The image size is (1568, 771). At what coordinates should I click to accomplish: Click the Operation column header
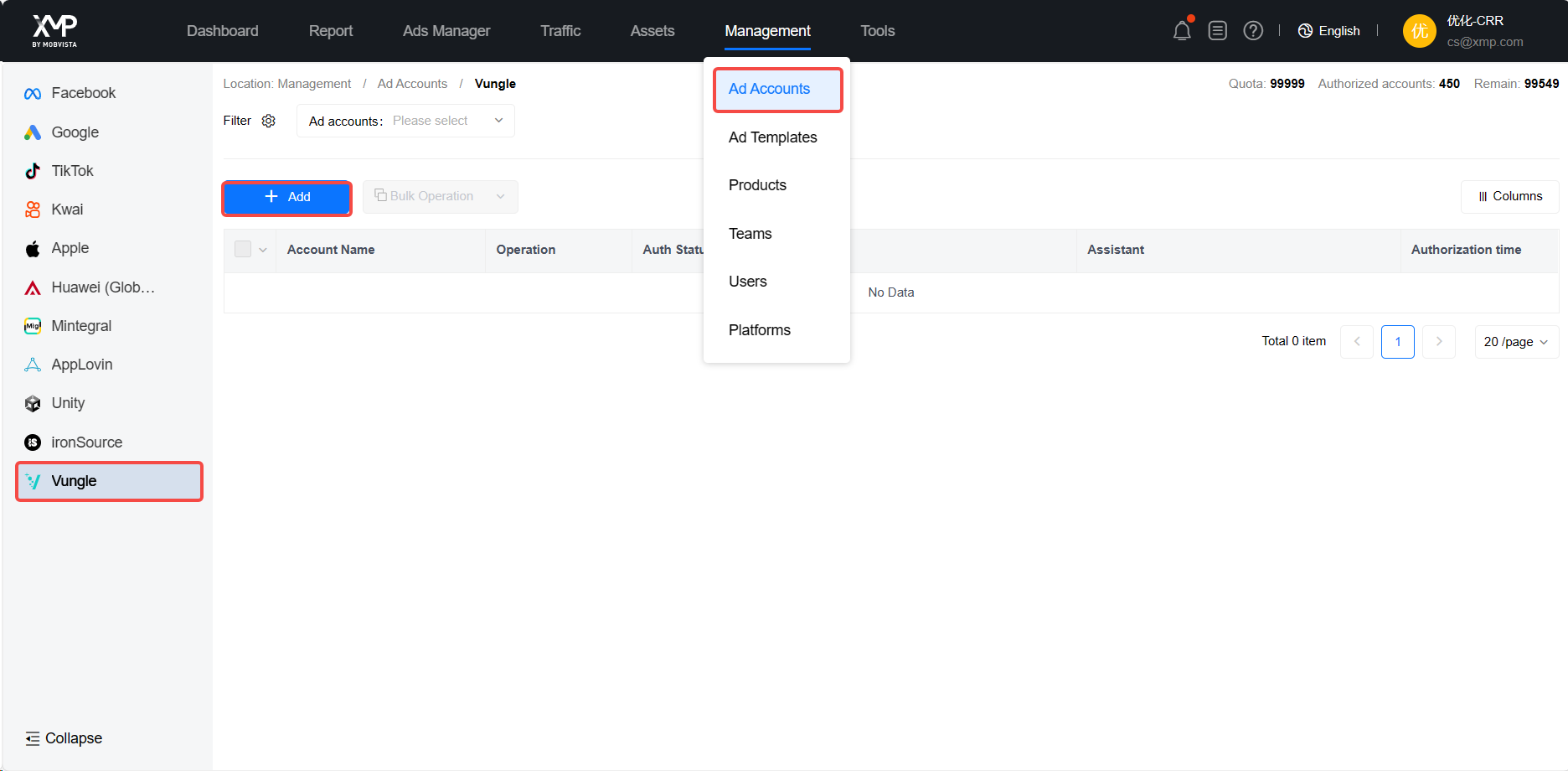[526, 250]
